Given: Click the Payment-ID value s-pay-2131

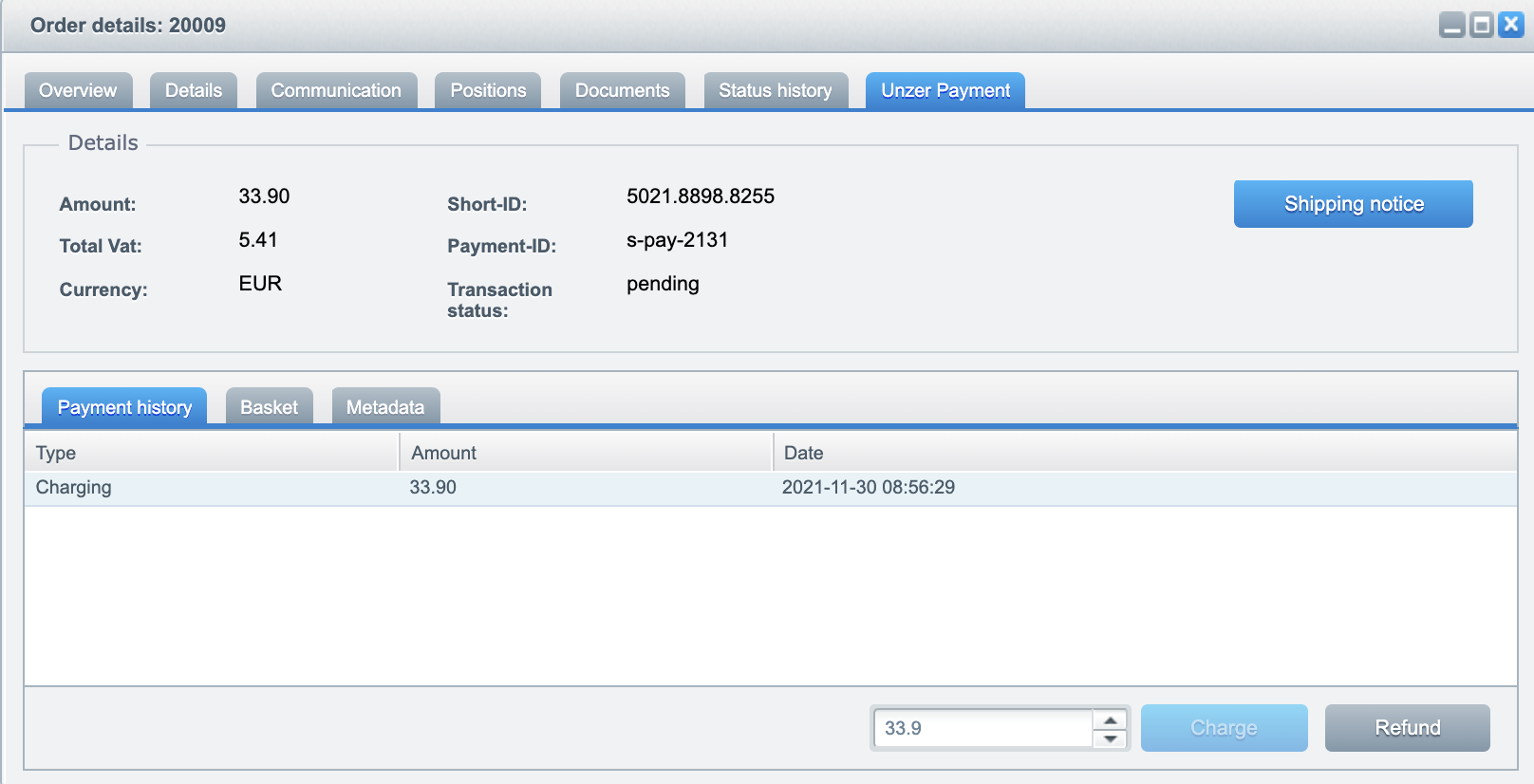Looking at the screenshot, I should tap(677, 240).
